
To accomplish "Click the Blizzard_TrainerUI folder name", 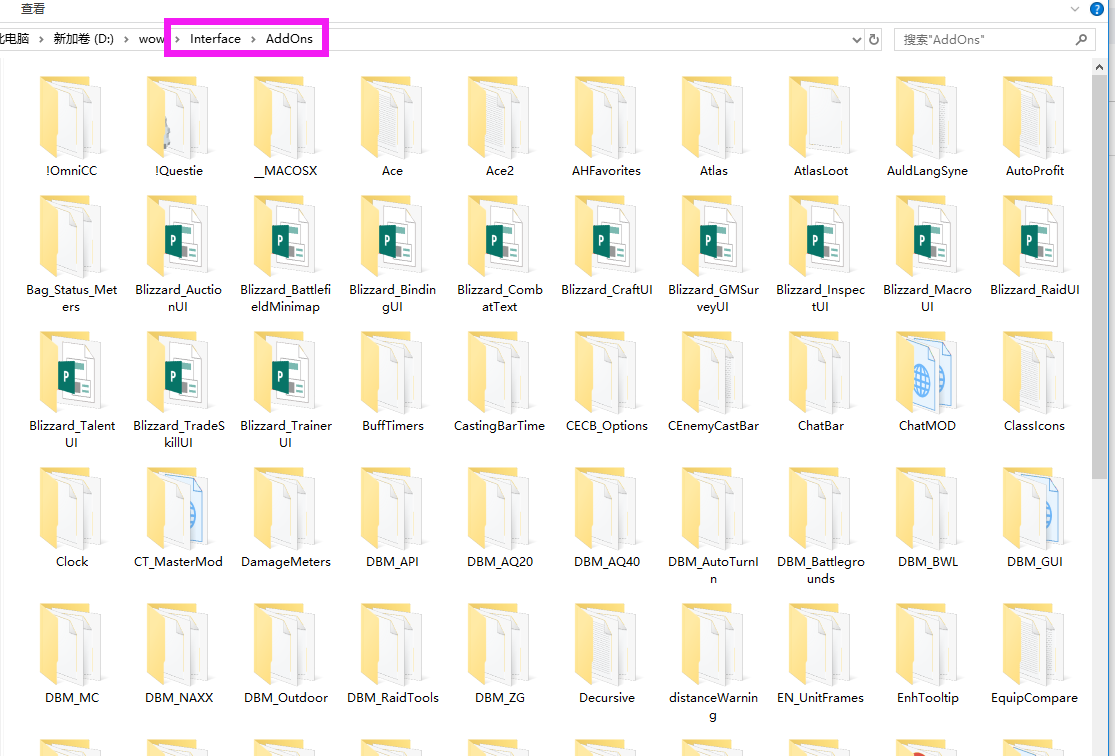I will [x=285, y=434].
